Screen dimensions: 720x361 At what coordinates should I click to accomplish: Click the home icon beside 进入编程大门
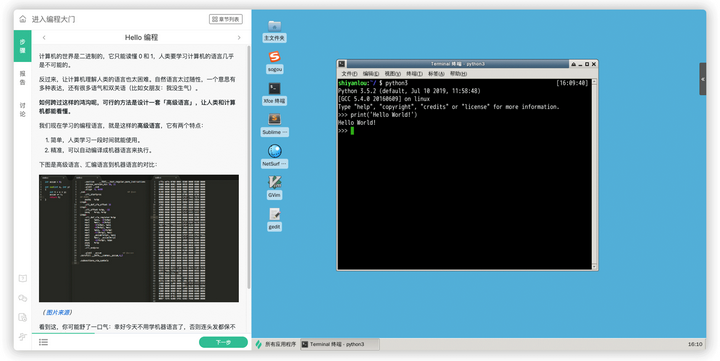[22, 19]
